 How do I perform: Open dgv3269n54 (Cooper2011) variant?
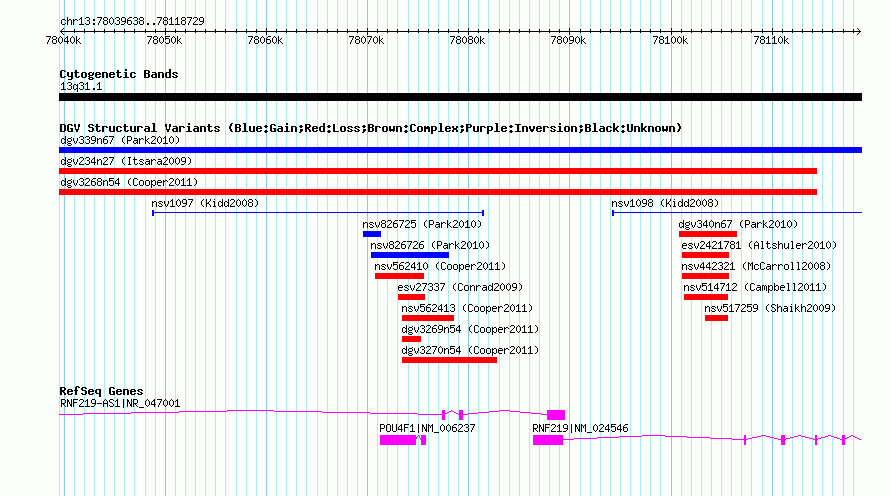click(470, 329)
